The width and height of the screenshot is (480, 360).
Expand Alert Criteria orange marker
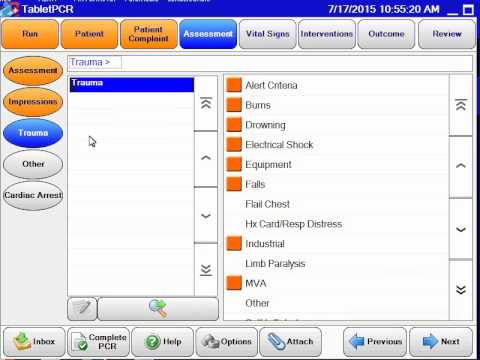tap(234, 85)
